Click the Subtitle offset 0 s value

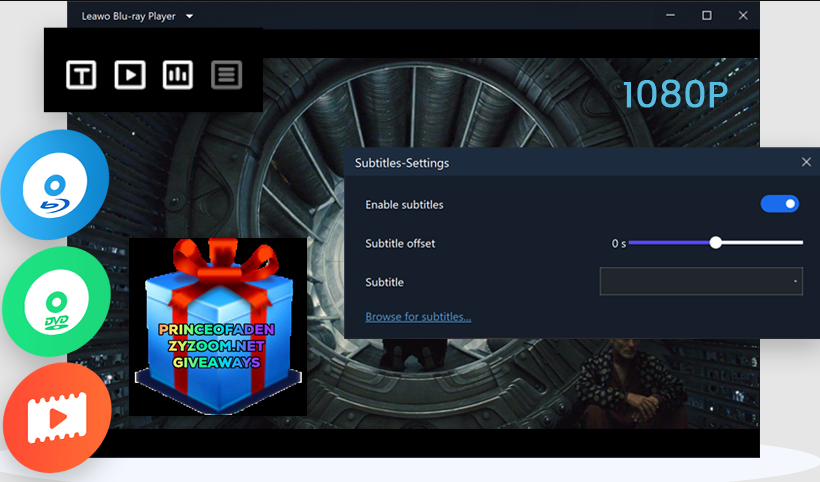(x=619, y=244)
